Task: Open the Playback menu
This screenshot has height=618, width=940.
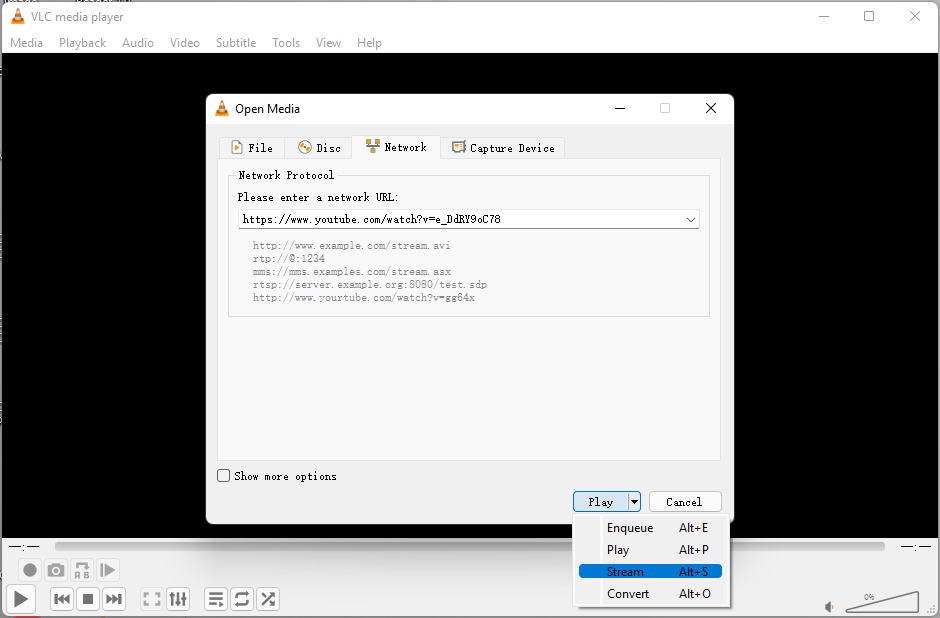Action: tap(82, 43)
